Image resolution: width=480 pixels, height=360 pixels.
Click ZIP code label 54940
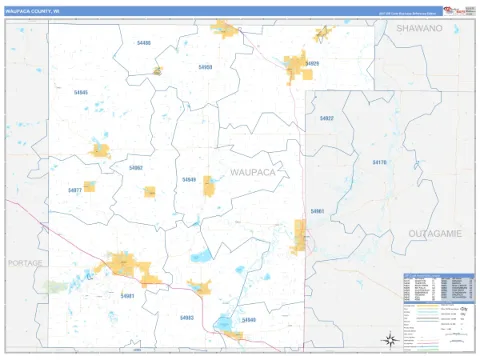coord(249,320)
